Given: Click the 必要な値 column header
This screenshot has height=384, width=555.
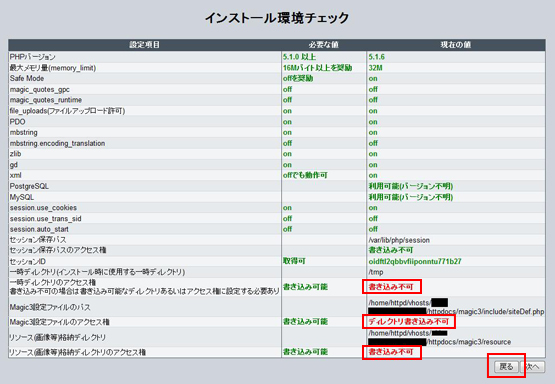Looking at the screenshot, I should point(324,45).
